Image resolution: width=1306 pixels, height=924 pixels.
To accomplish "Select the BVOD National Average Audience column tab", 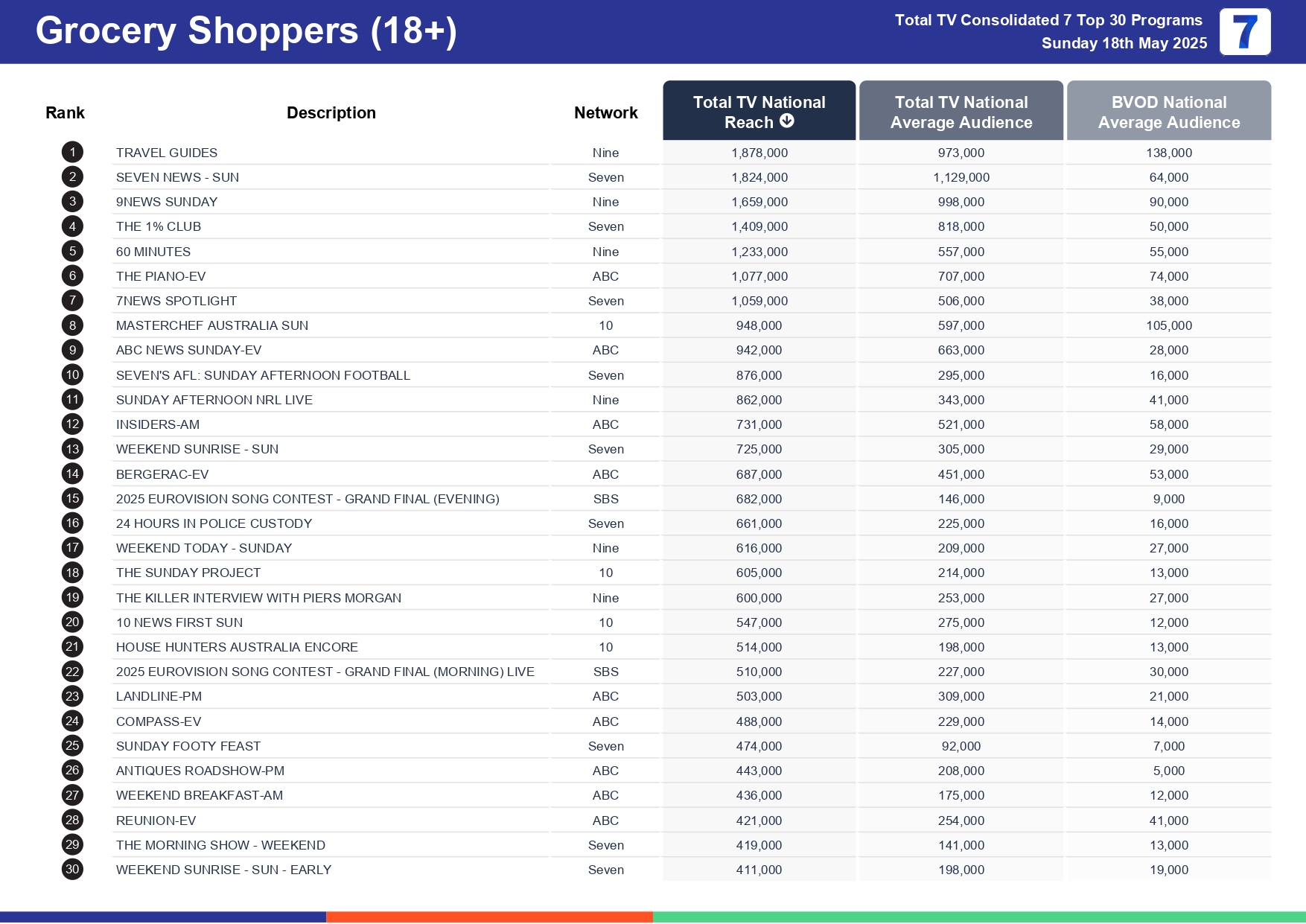I will 1168,112.
